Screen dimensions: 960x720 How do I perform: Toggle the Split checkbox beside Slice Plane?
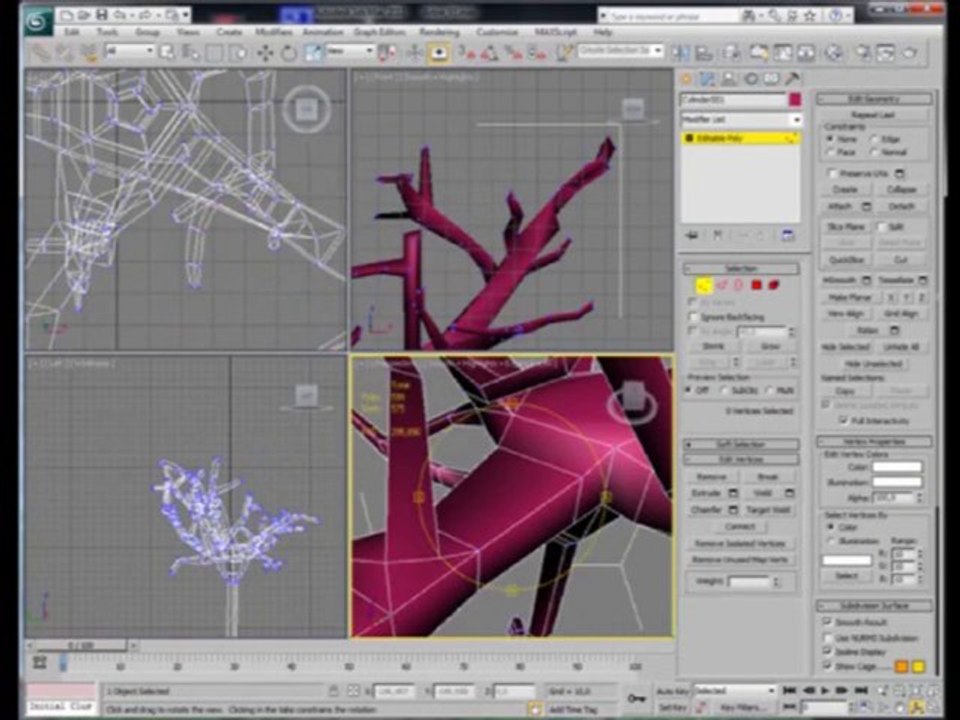tap(881, 227)
